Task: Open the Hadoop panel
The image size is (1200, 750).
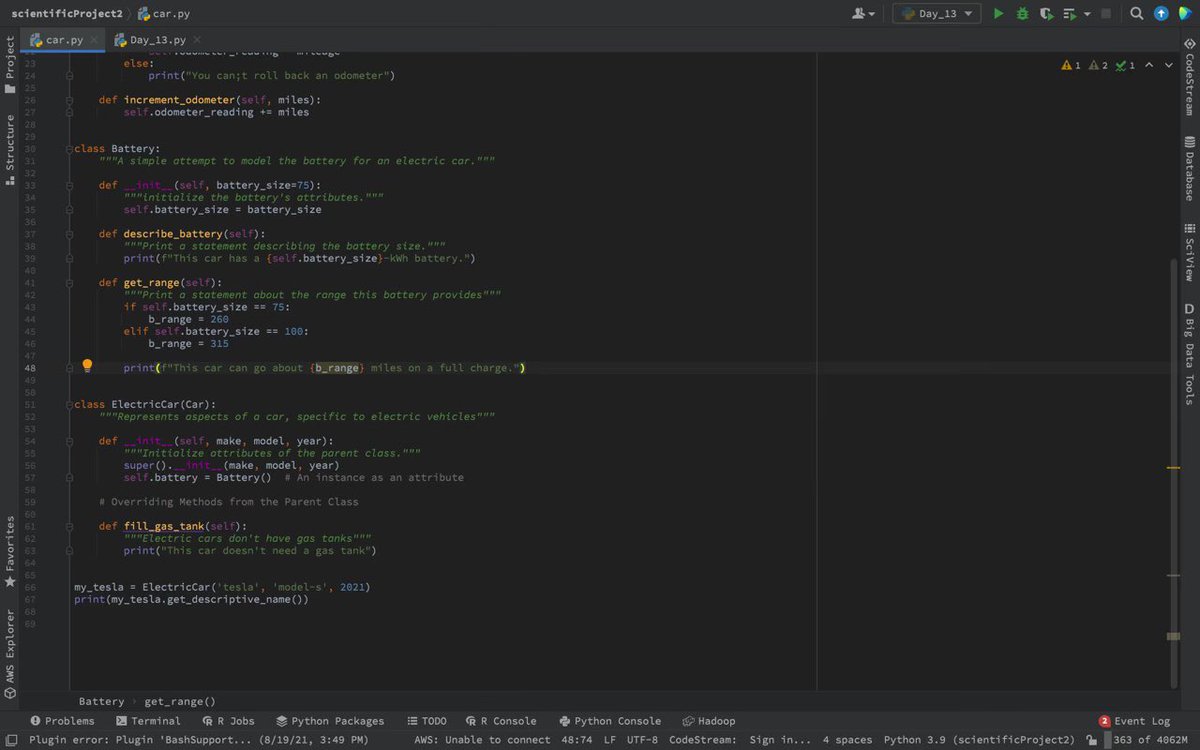Action: click(709, 721)
